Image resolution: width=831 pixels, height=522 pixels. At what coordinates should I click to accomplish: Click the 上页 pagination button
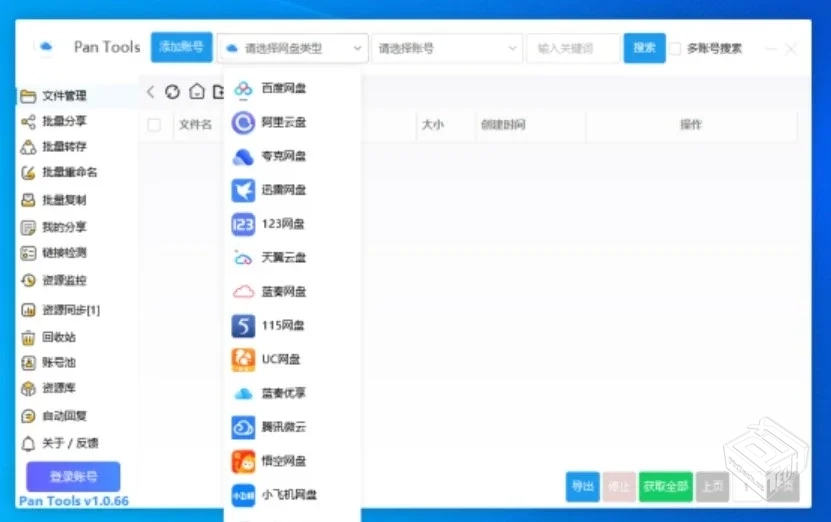[x=712, y=486]
